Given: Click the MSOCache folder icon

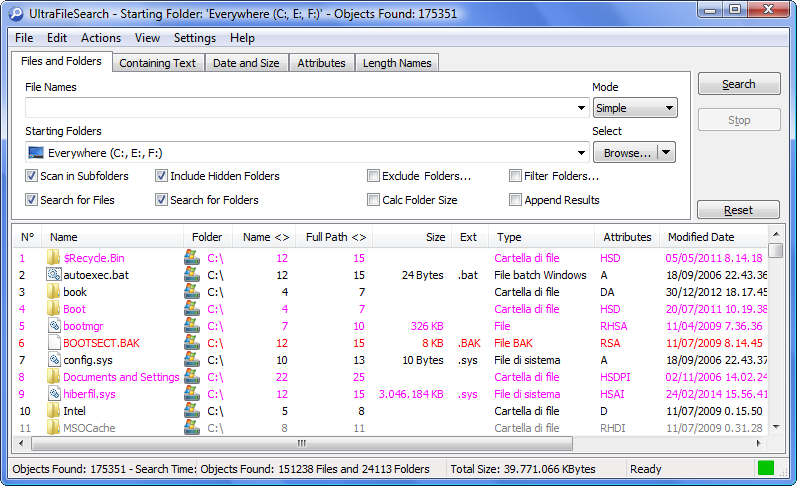Looking at the screenshot, I should click(53, 427).
